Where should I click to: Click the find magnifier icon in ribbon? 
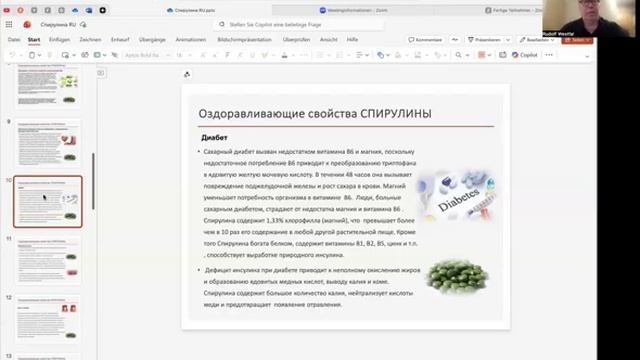click(x=459, y=55)
